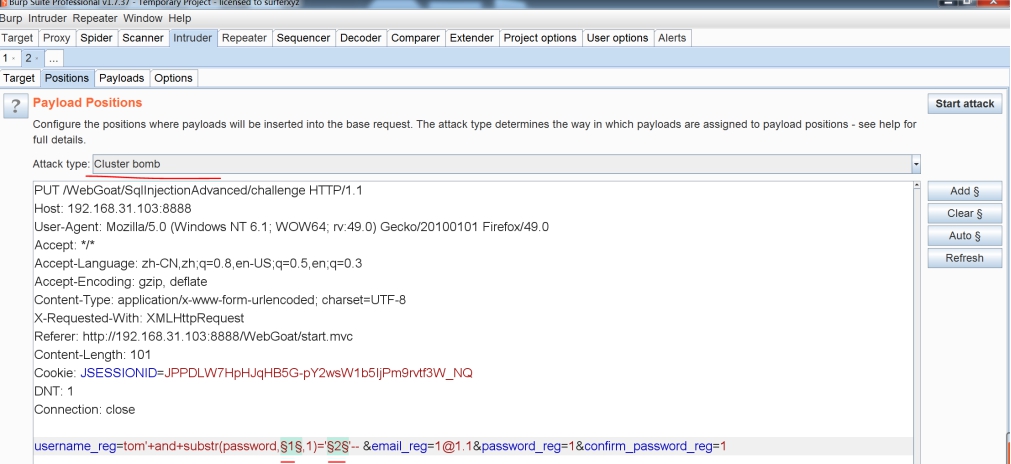Viewport: 1011px width, 464px height.
Task: Click the Refresh button
Action: [965, 258]
